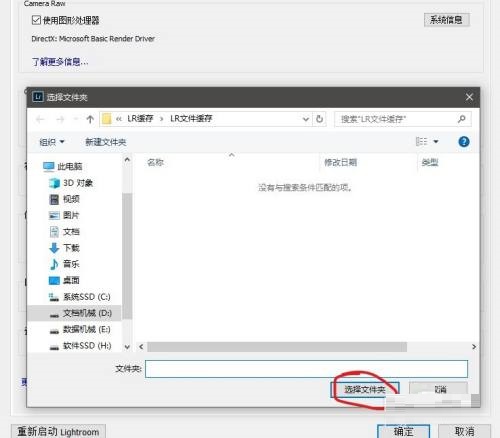500x438 pixels.
Task: Click the search magnifier icon
Action: (462, 119)
